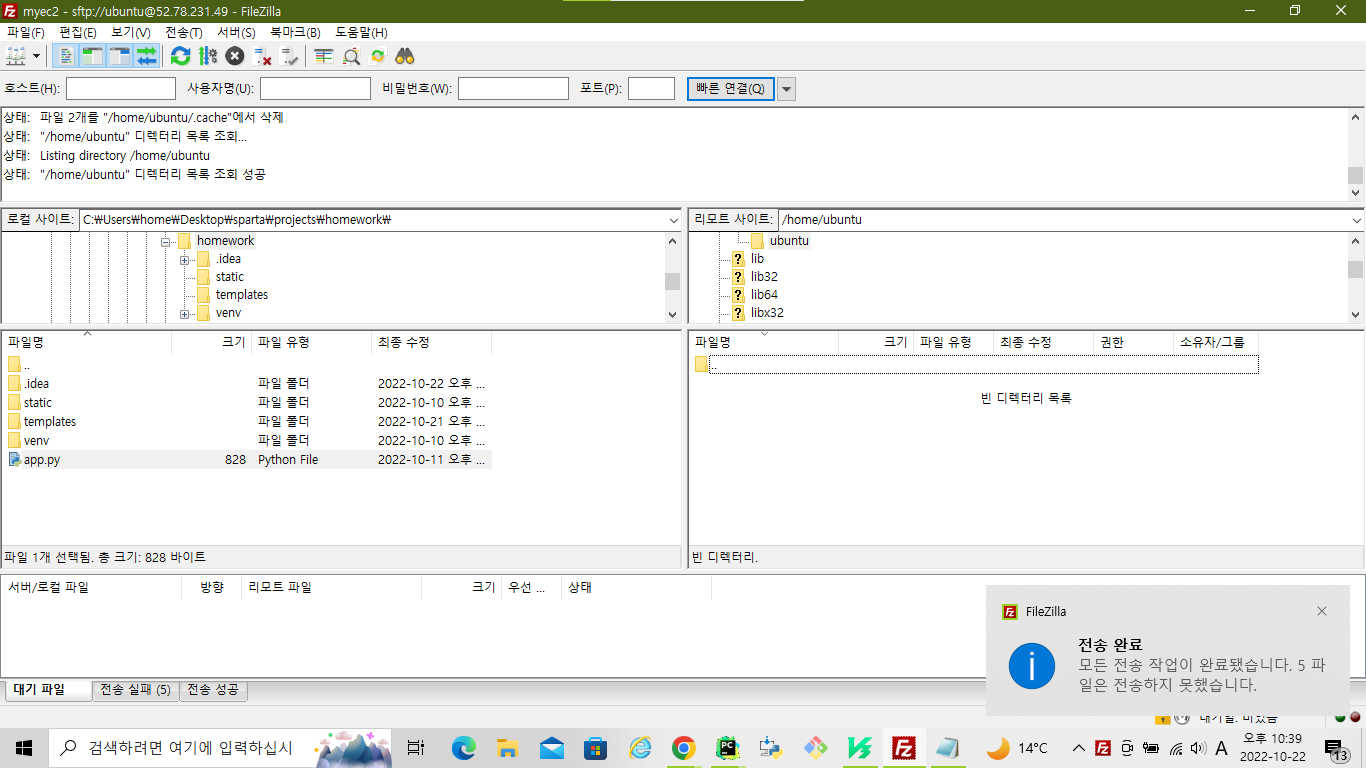The image size is (1366, 768).
Task: Sort local files by 크기 column
Action: coord(212,342)
